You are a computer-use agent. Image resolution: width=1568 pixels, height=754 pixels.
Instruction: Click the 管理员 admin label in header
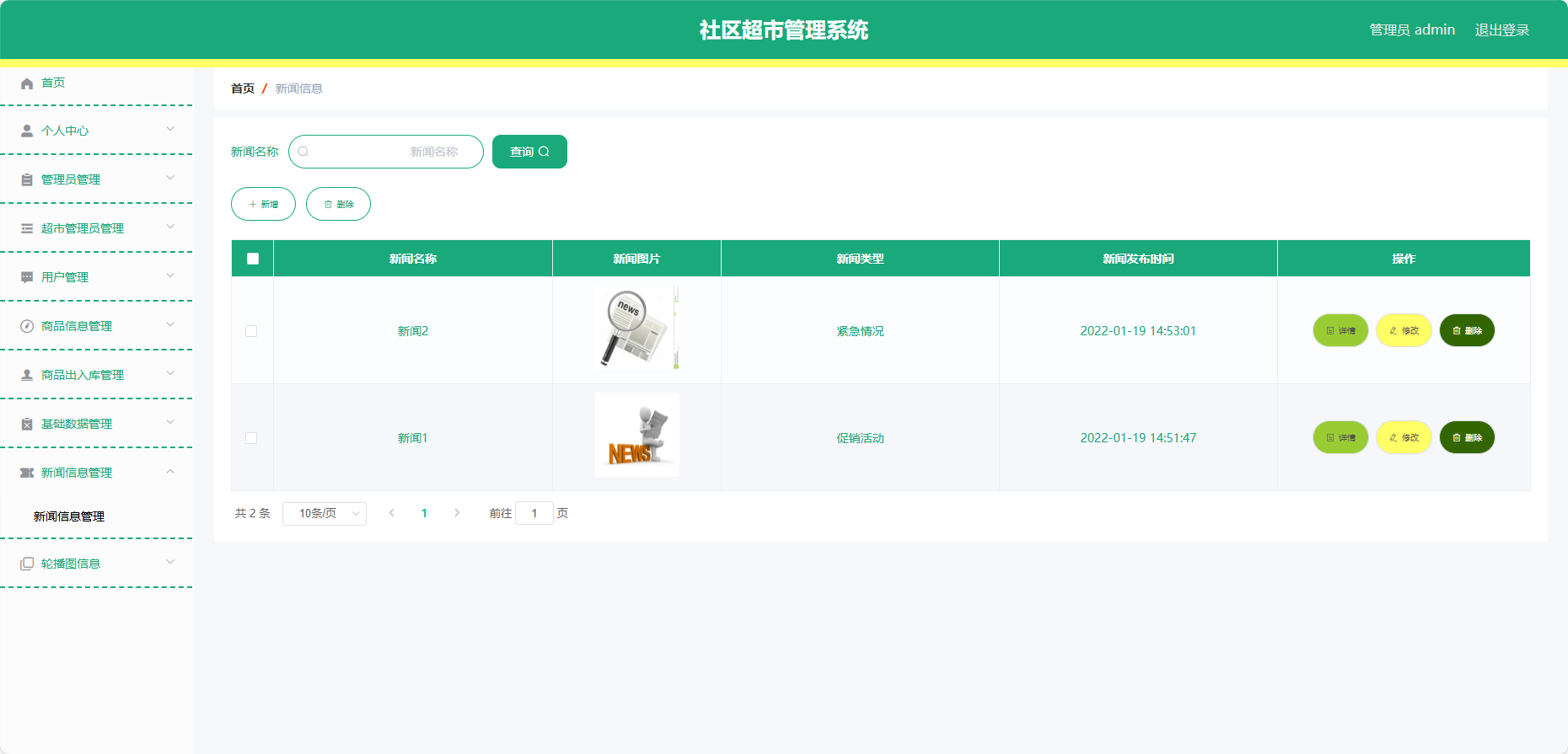(1412, 30)
